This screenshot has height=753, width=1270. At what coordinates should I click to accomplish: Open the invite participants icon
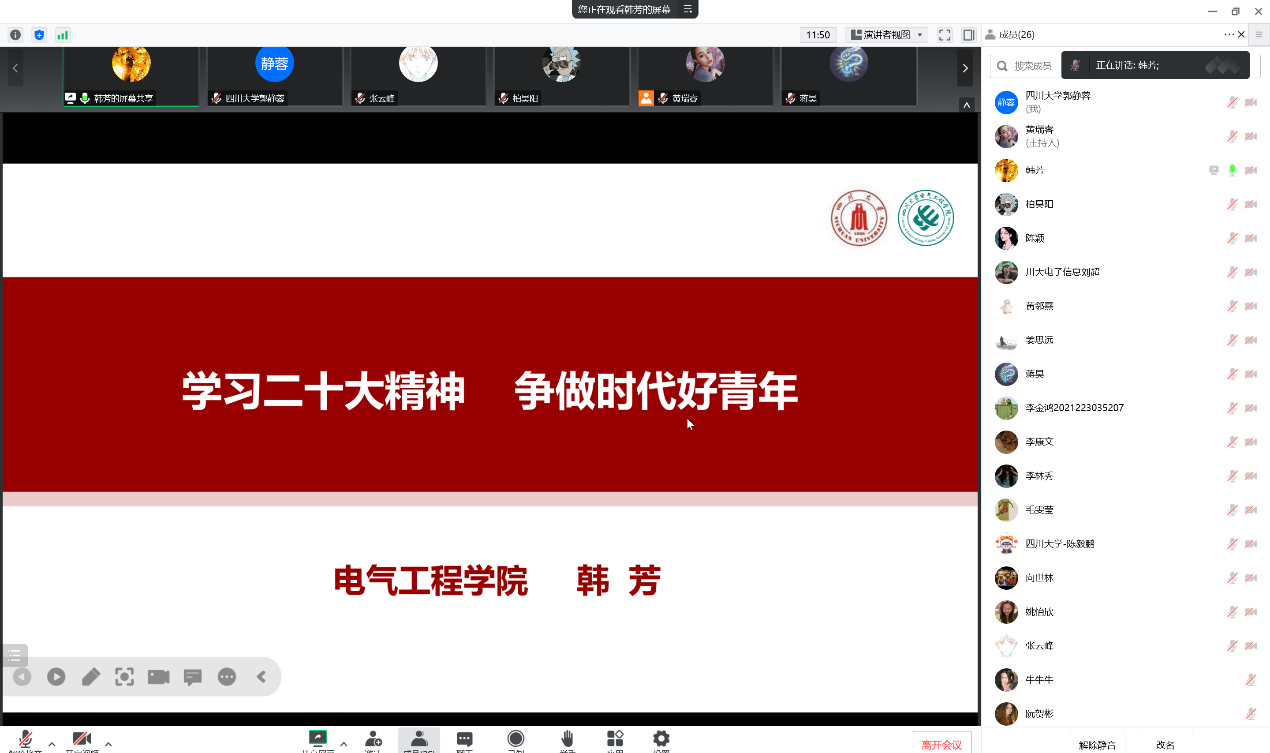373,740
